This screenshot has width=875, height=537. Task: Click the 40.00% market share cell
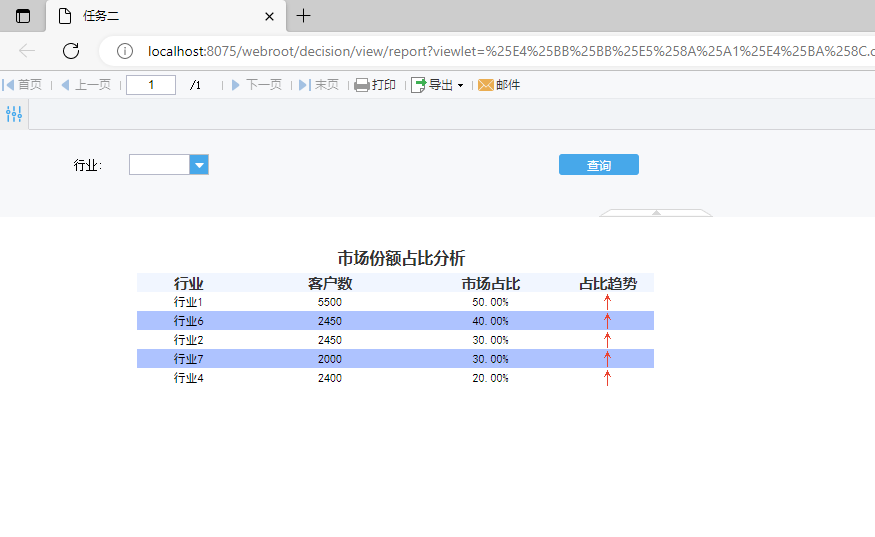point(491,321)
